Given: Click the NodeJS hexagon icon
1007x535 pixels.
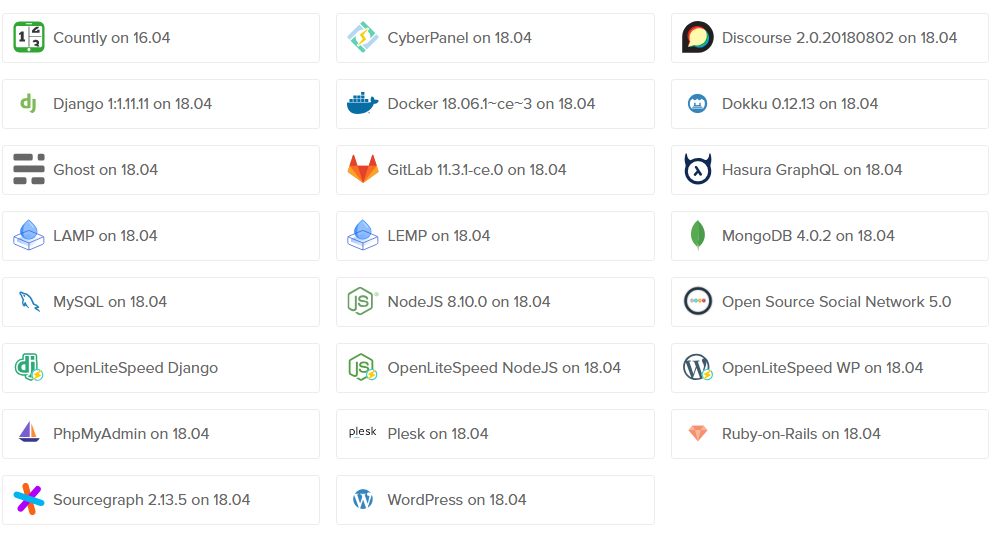Looking at the screenshot, I should (362, 301).
